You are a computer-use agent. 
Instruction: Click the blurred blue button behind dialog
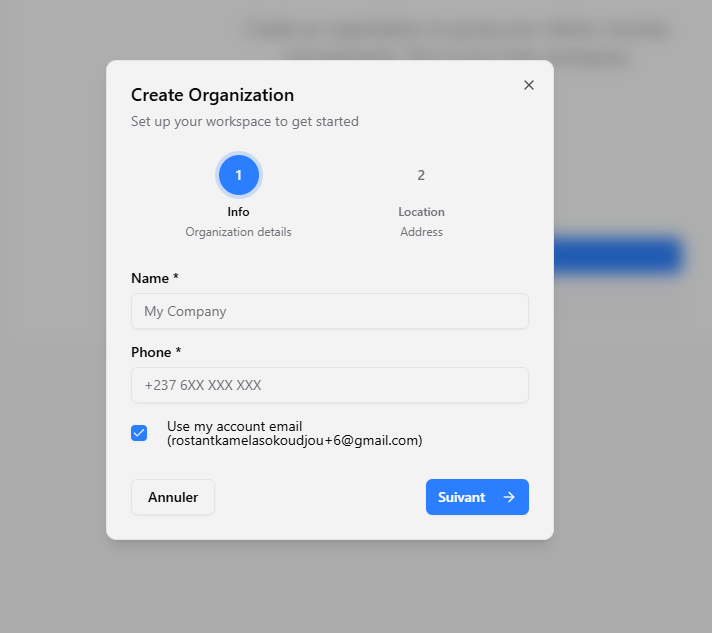coord(618,255)
